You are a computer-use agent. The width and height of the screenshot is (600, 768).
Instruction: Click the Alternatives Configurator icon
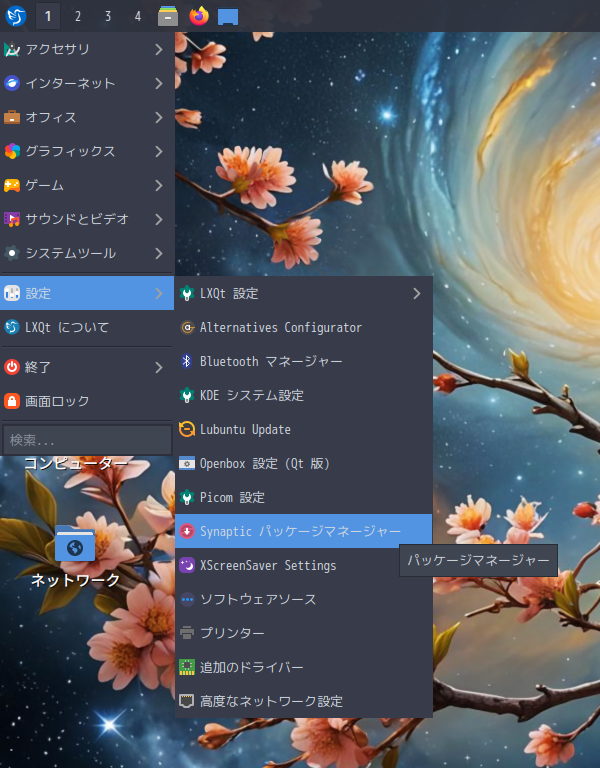187,327
